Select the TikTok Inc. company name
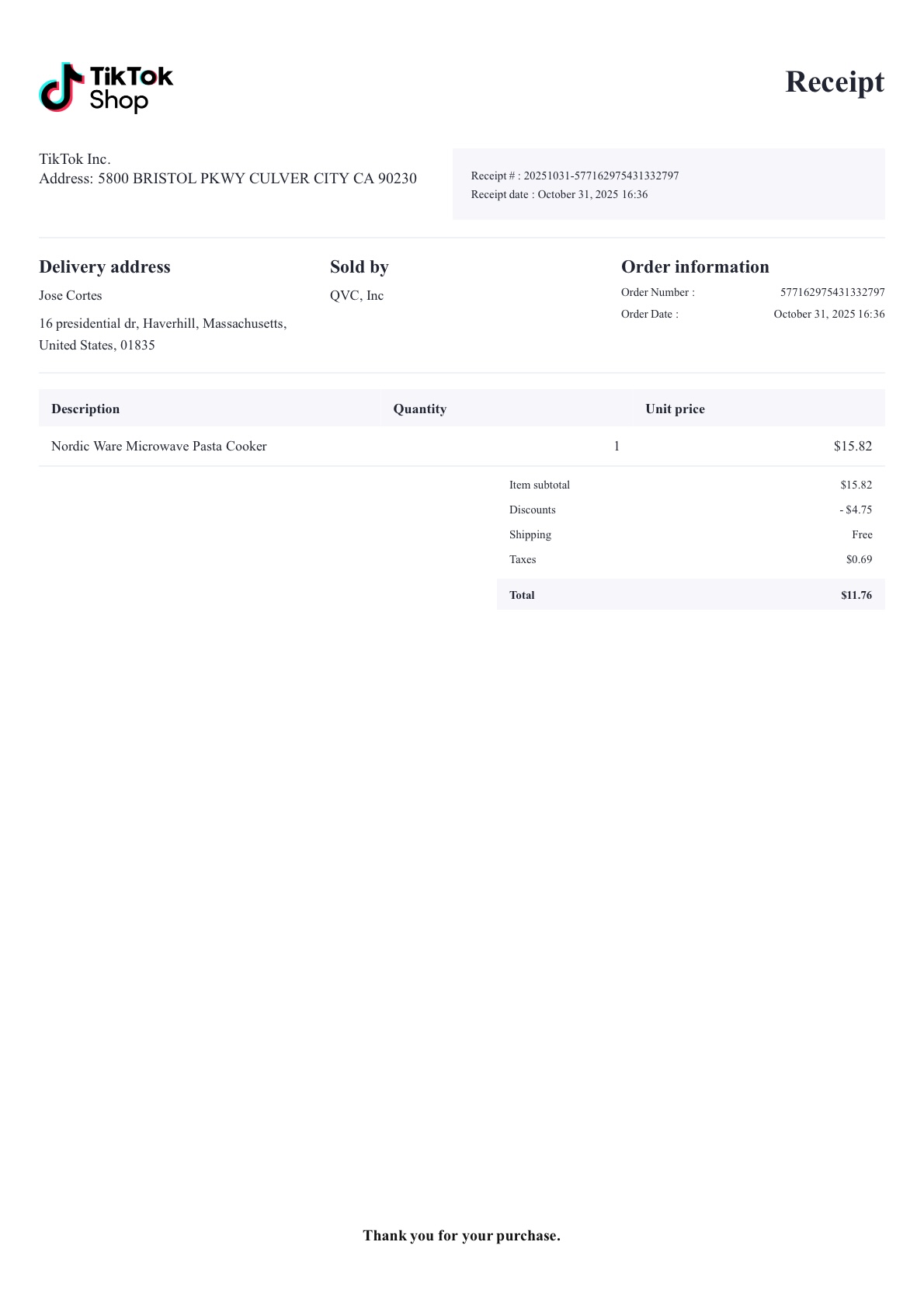This screenshot has height=1308, width=924. click(75, 159)
